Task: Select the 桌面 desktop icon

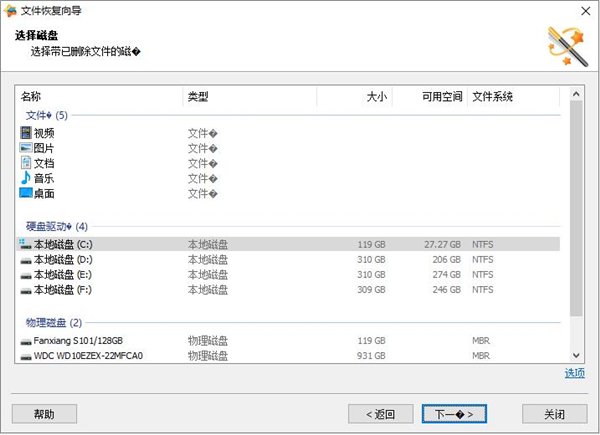Action: click(26, 193)
